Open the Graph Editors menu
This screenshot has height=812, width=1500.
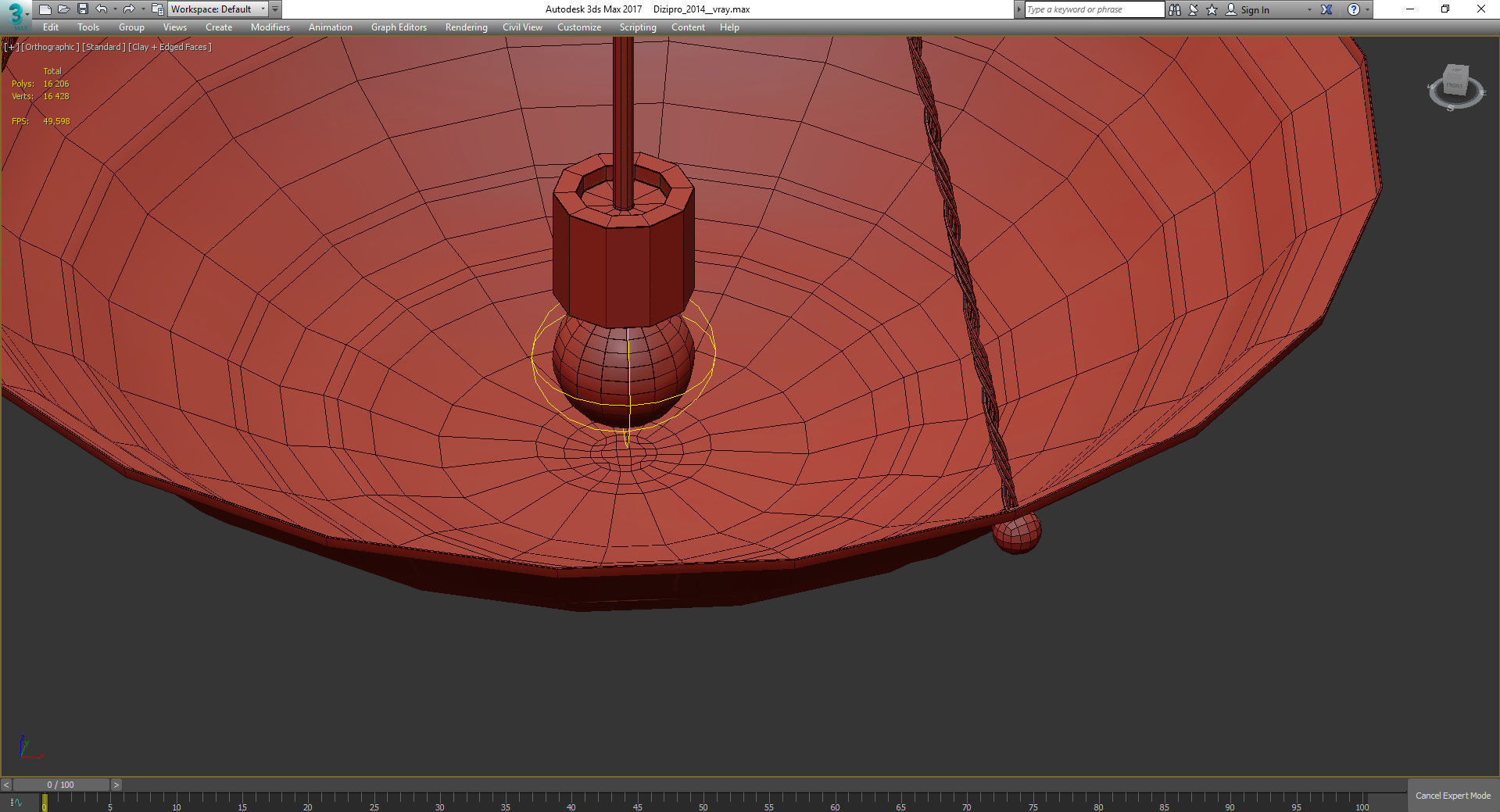[x=399, y=27]
